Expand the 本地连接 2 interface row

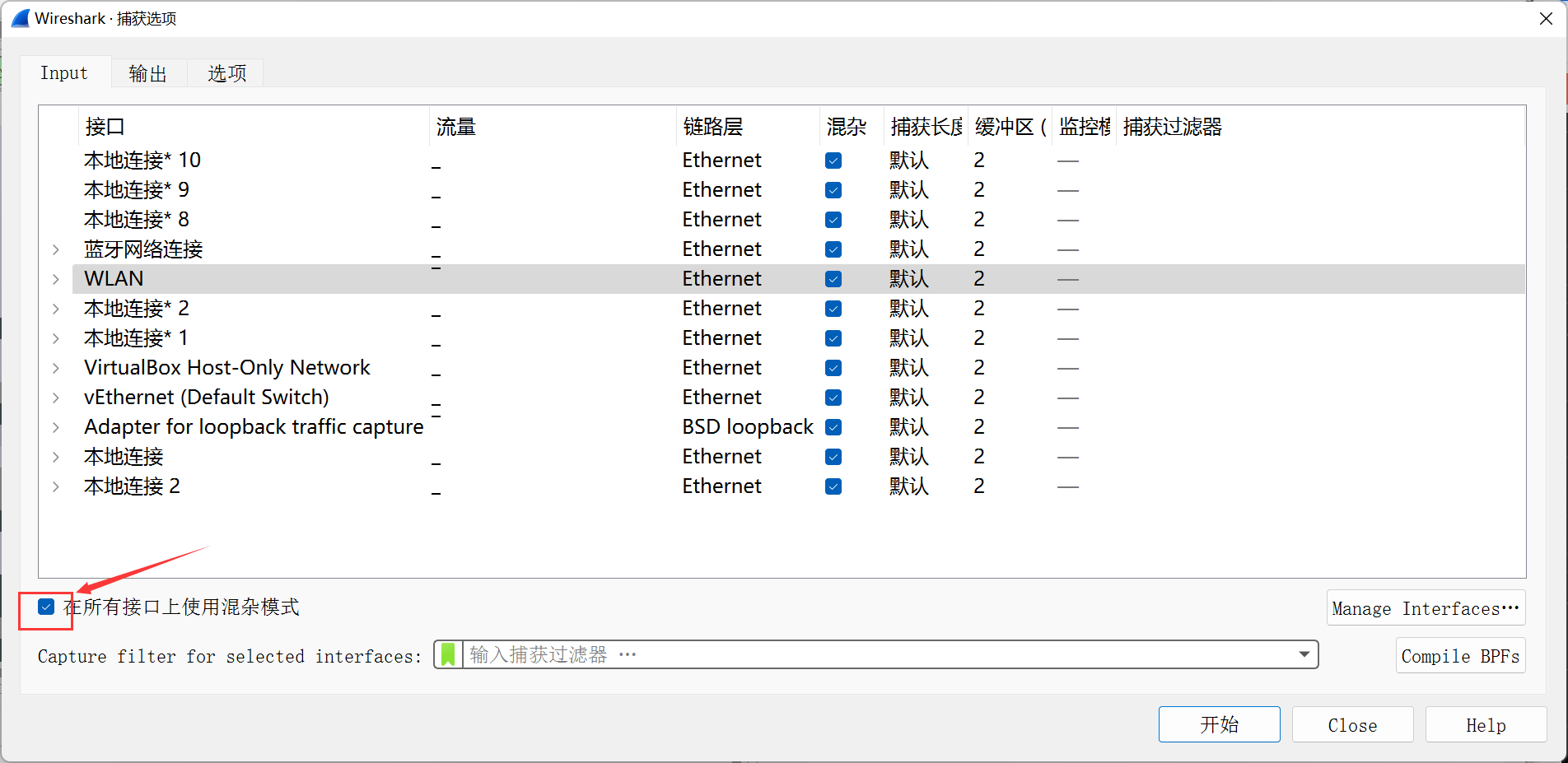pos(56,486)
